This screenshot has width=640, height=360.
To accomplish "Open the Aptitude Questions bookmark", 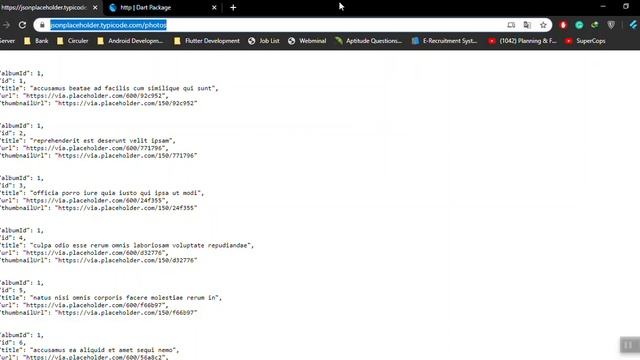I will tap(369, 41).
